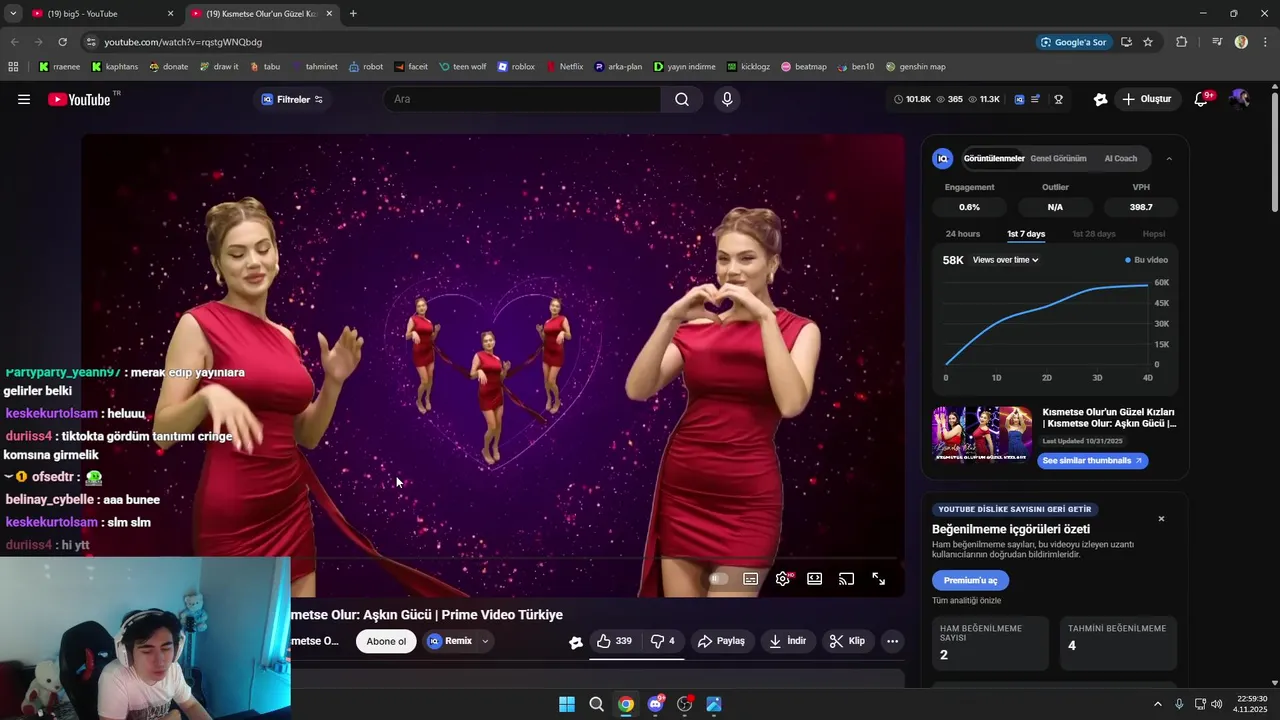The width and height of the screenshot is (1280, 720).
Task: Open Windows Start menu
Action: click(567, 704)
